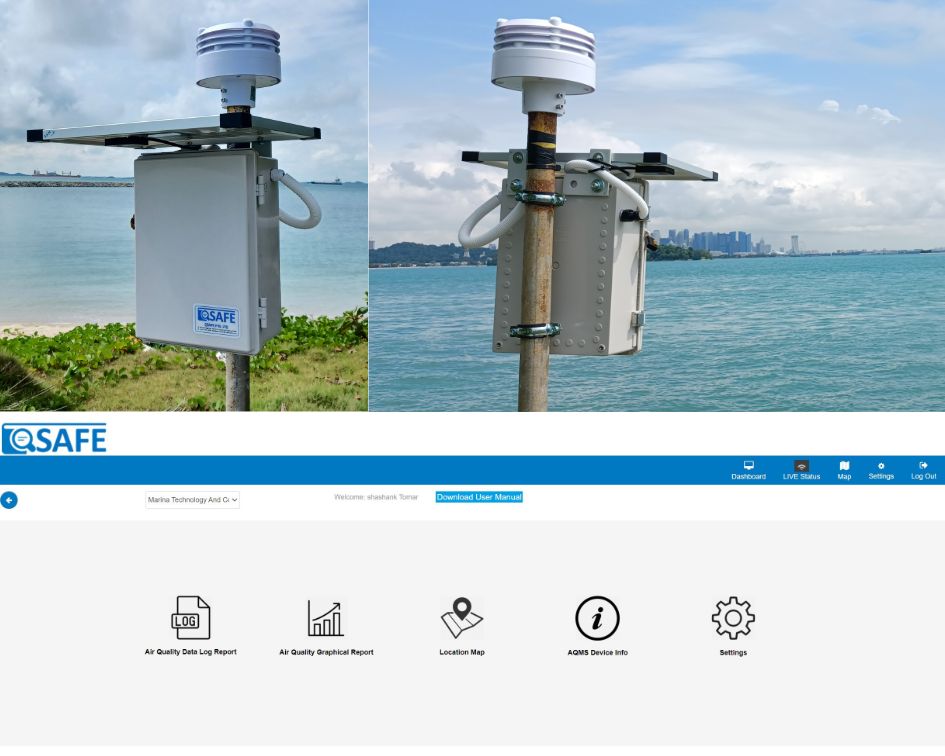945x756 pixels.
Task: Select the right pole-mounted station photo
Action: point(656,205)
